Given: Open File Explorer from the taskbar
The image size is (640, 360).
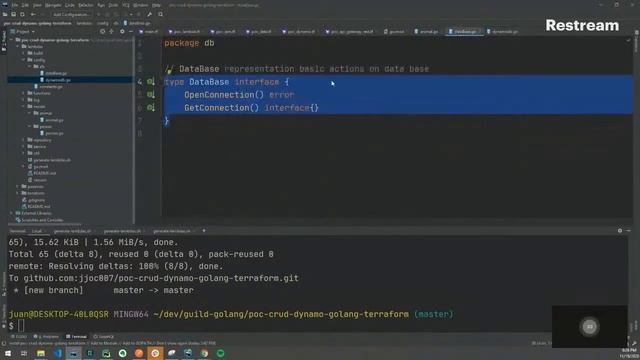Looking at the screenshot, I should pyautogui.click(x=41, y=353).
